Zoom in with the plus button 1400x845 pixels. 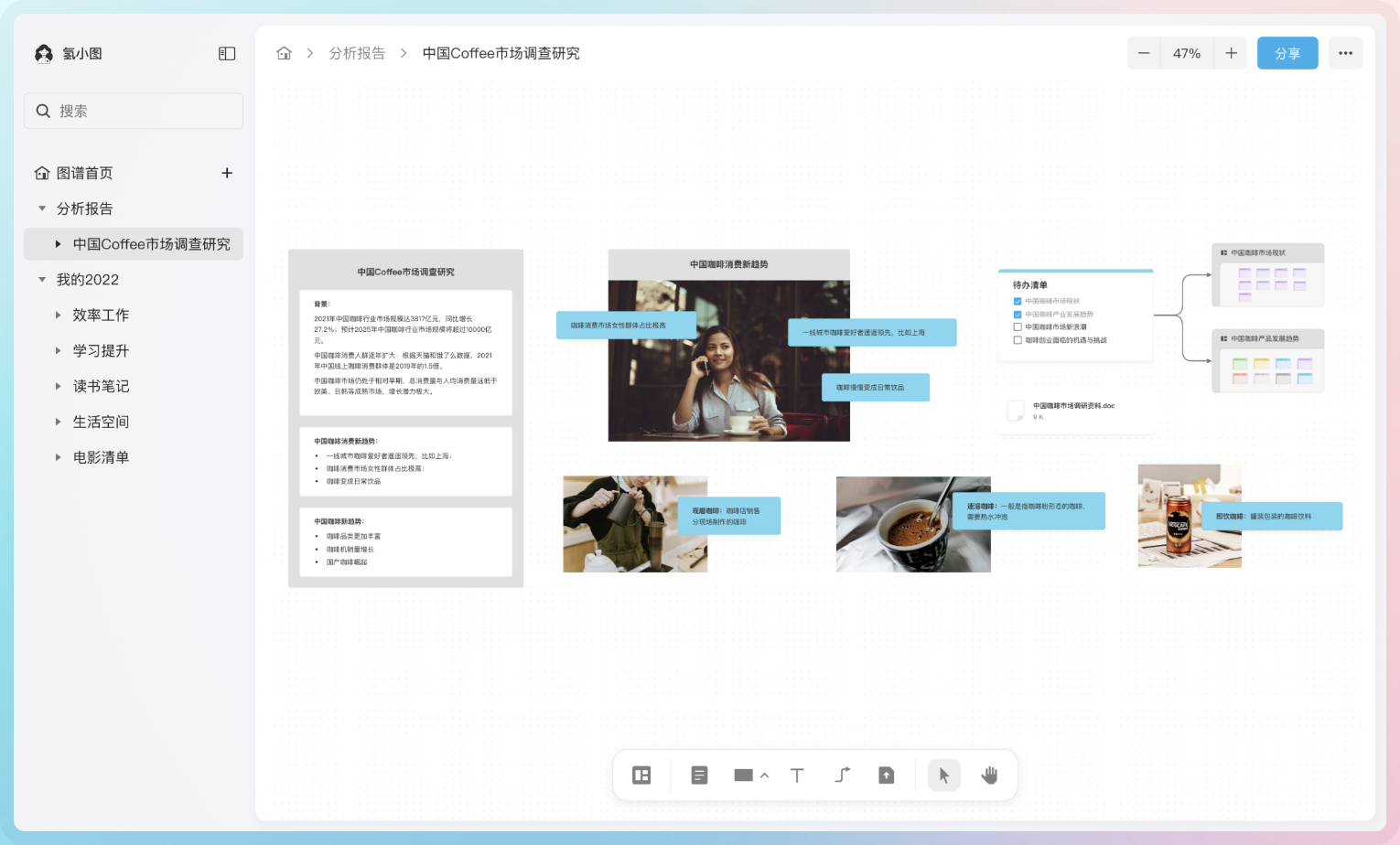click(x=1231, y=53)
